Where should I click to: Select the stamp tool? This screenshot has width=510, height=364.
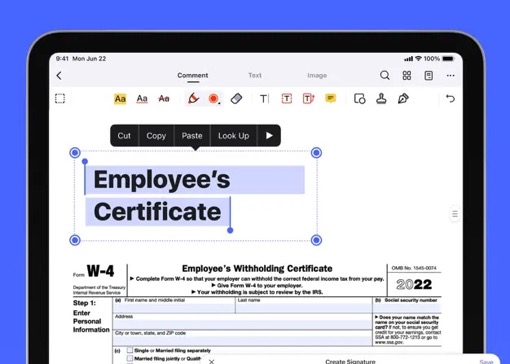click(x=381, y=99)
